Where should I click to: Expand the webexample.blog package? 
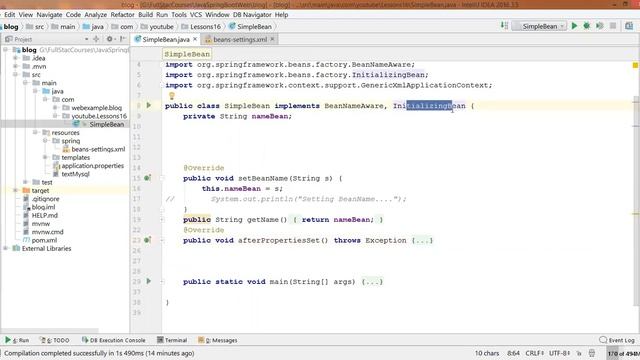pyautogui.click(x=55, y=108)
